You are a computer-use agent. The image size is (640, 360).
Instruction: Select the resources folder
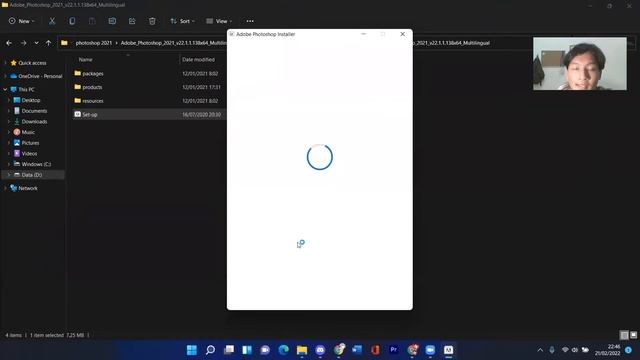tap(93, 101)
